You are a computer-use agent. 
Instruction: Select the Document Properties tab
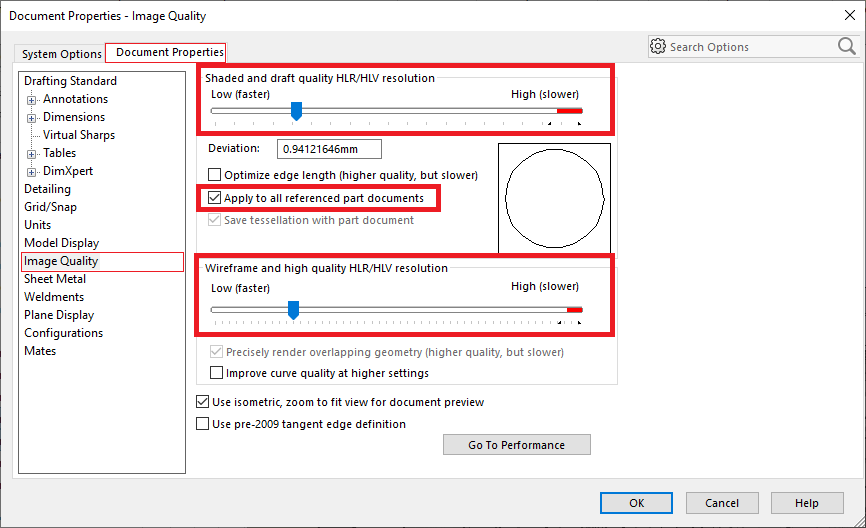pyautogui.click(x=169, y=52)
